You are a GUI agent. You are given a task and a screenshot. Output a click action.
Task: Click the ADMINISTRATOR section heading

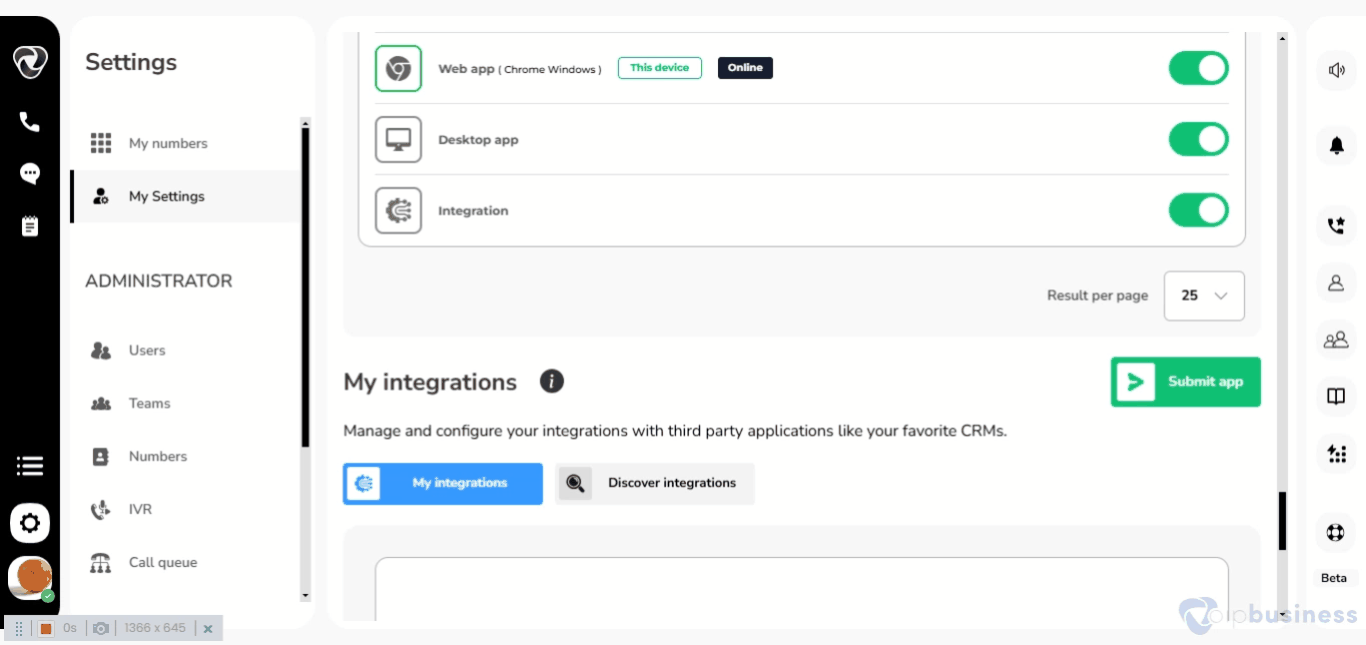tap(159, 281)
